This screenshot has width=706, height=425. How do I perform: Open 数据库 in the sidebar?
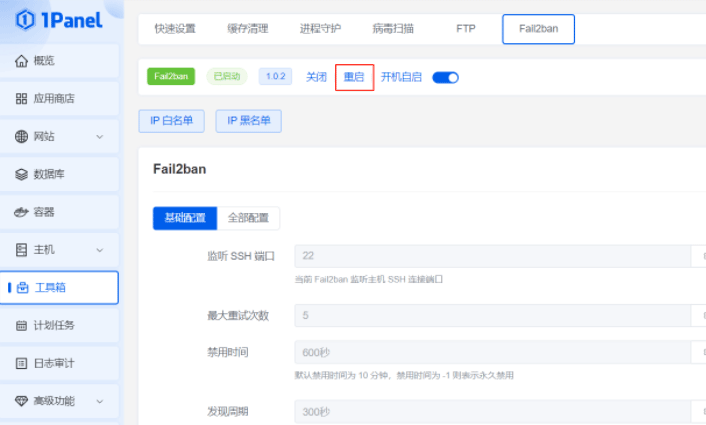(x=59, y=174)
